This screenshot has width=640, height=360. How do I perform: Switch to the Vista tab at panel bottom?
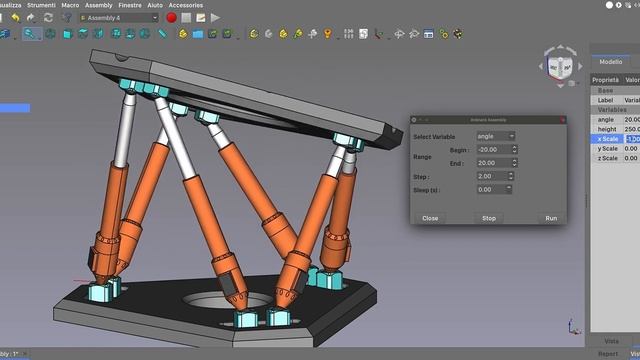[x=611, y=341]
